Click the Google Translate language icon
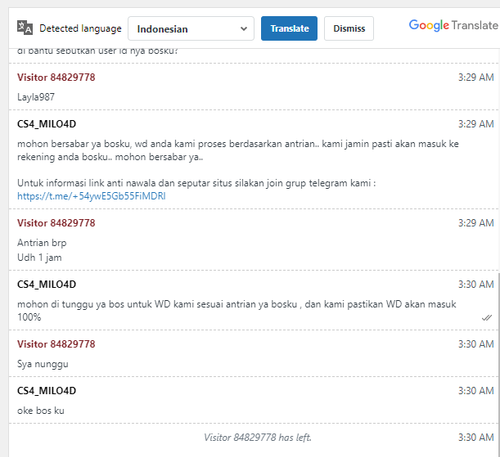The image size is (500, 457). (x=25, y=27)
